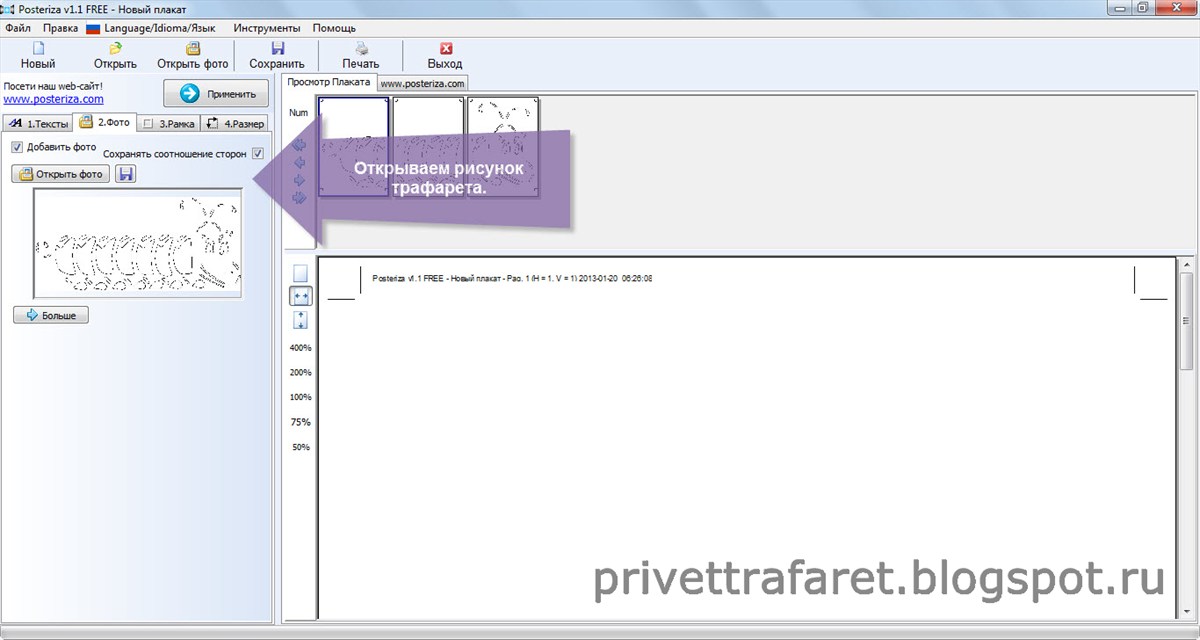Screen dimensions: 1200x640
Task: Click the Больше button
Action: [x=51, y=315]
